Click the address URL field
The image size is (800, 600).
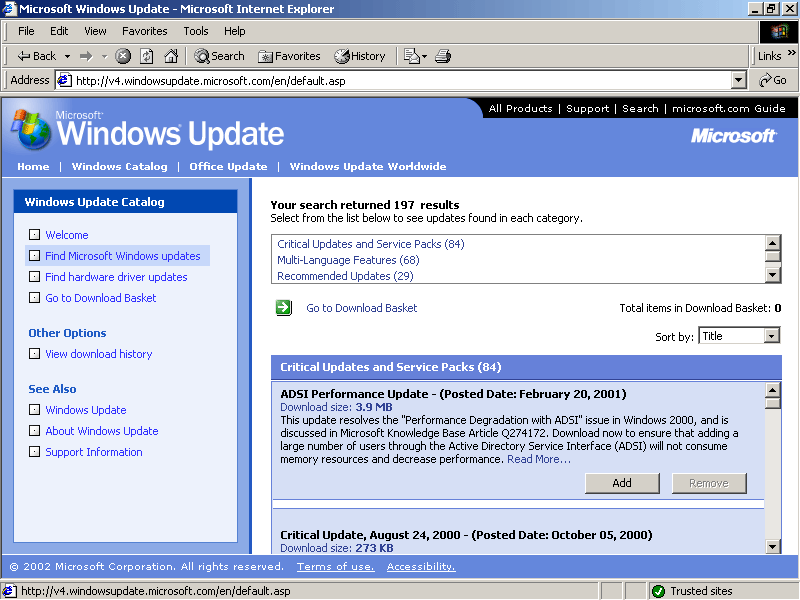400,80
